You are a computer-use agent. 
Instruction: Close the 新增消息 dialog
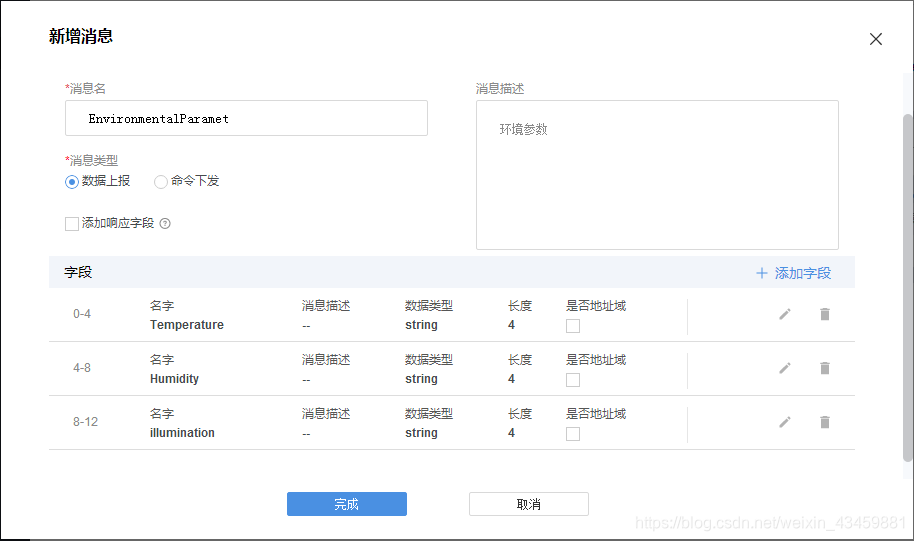click(876, 39)
